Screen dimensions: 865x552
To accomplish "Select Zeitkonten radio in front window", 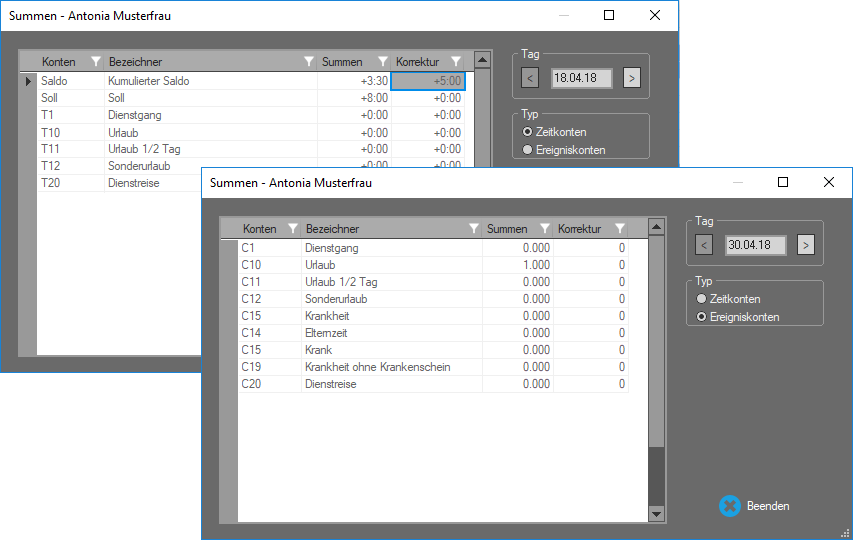I will click(x=701, y=299).
